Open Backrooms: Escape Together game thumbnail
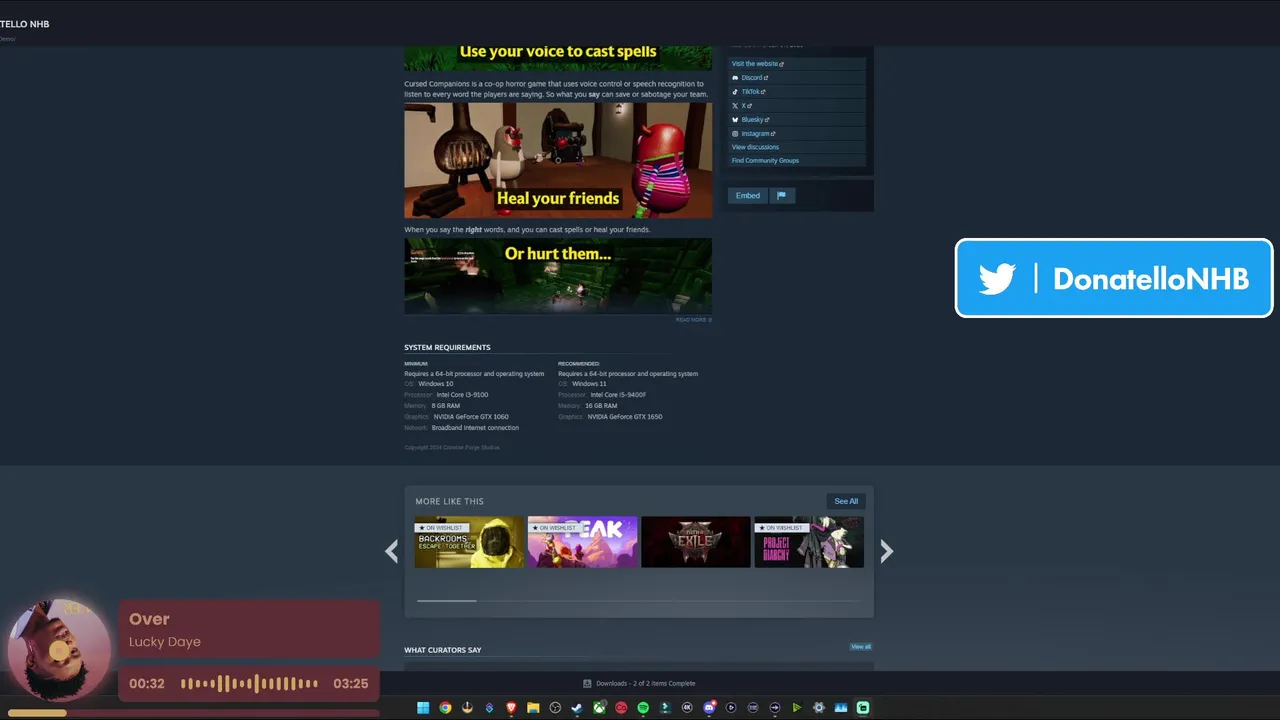Image resolution: width=1280 pixels, height=720 pixels. tap(469, 542)
